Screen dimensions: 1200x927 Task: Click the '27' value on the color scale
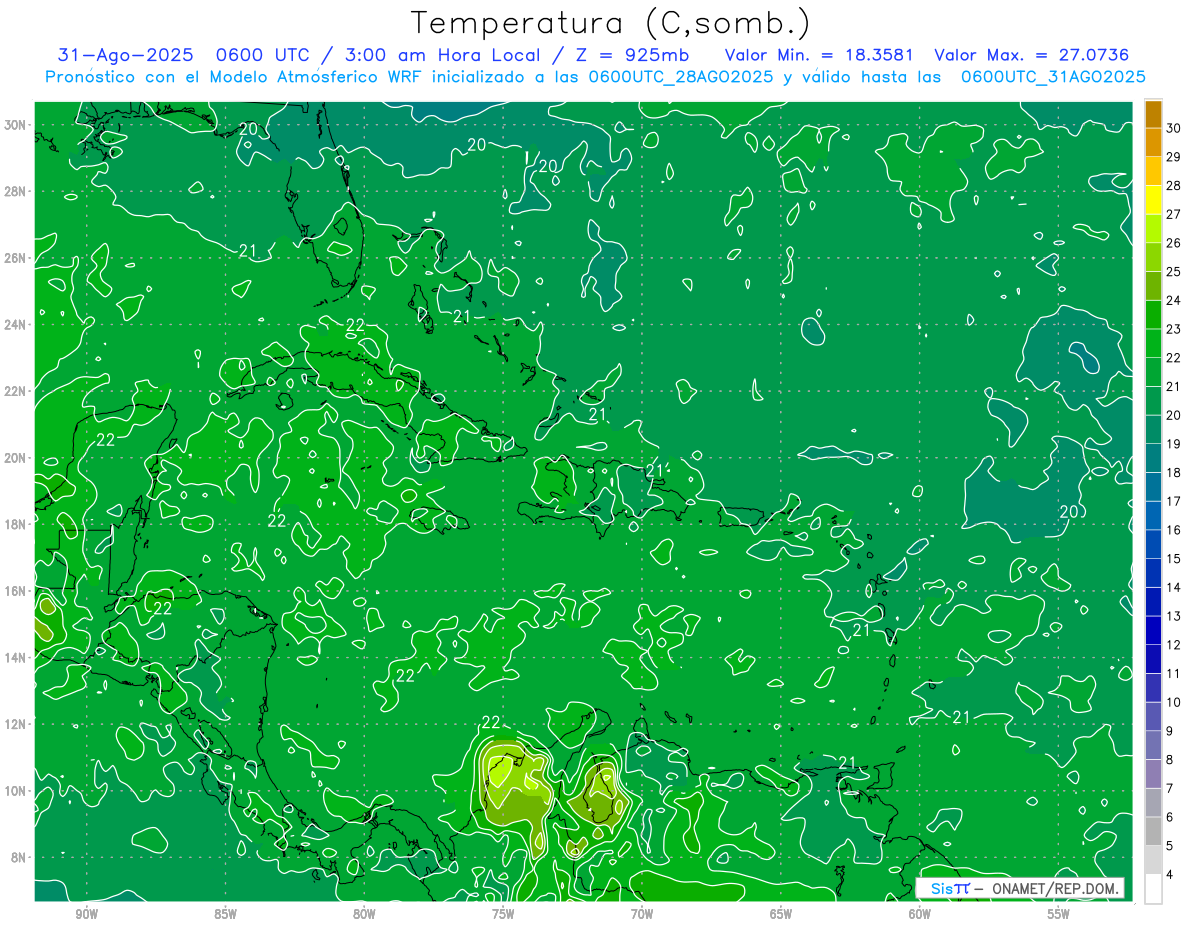click(x=1174, y=214)
